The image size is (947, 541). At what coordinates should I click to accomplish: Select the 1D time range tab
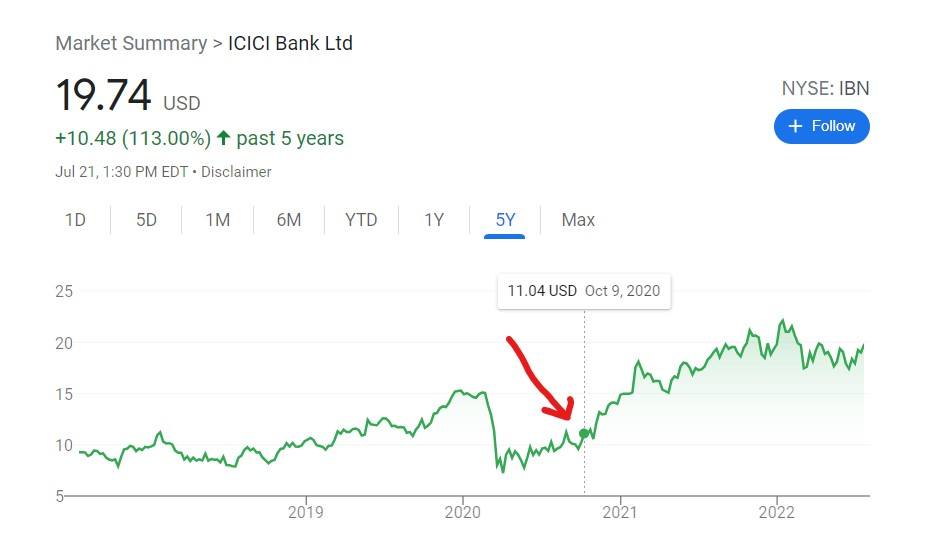click(x=75, y=220)
